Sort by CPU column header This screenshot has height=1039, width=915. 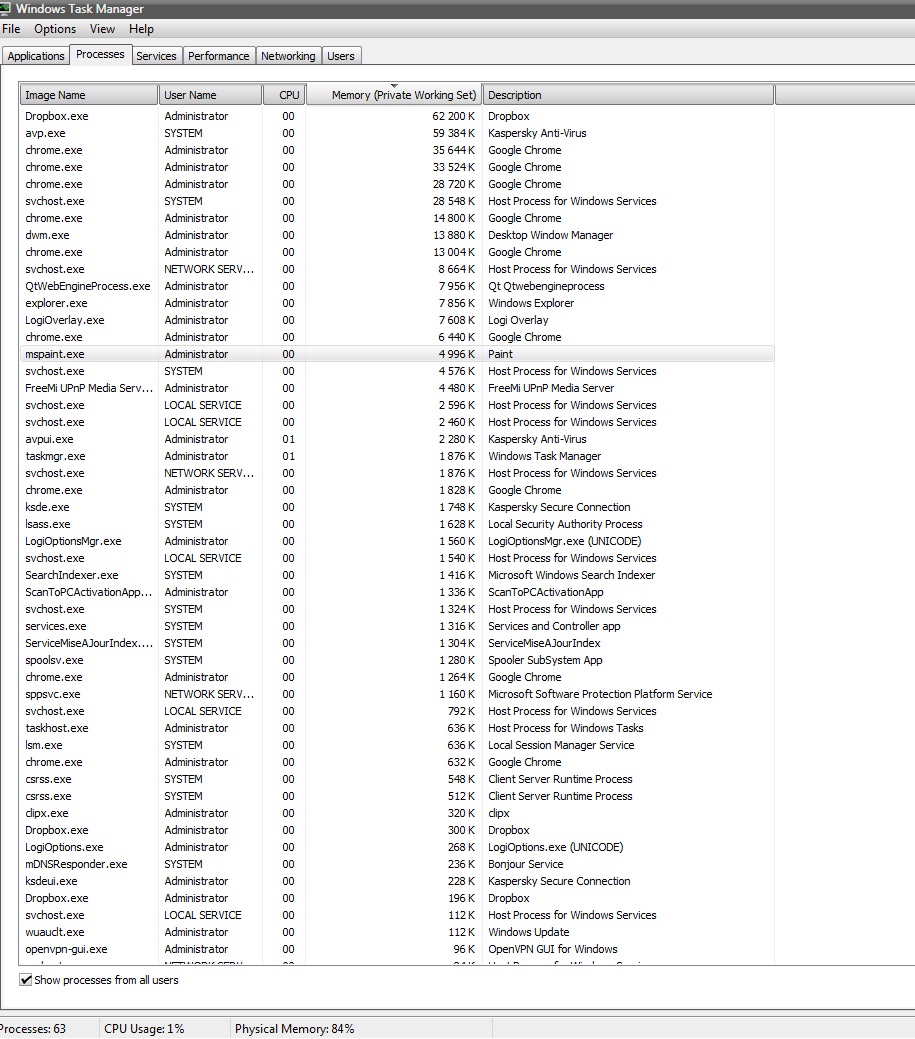pyautogui.click(x=284, y=95)
